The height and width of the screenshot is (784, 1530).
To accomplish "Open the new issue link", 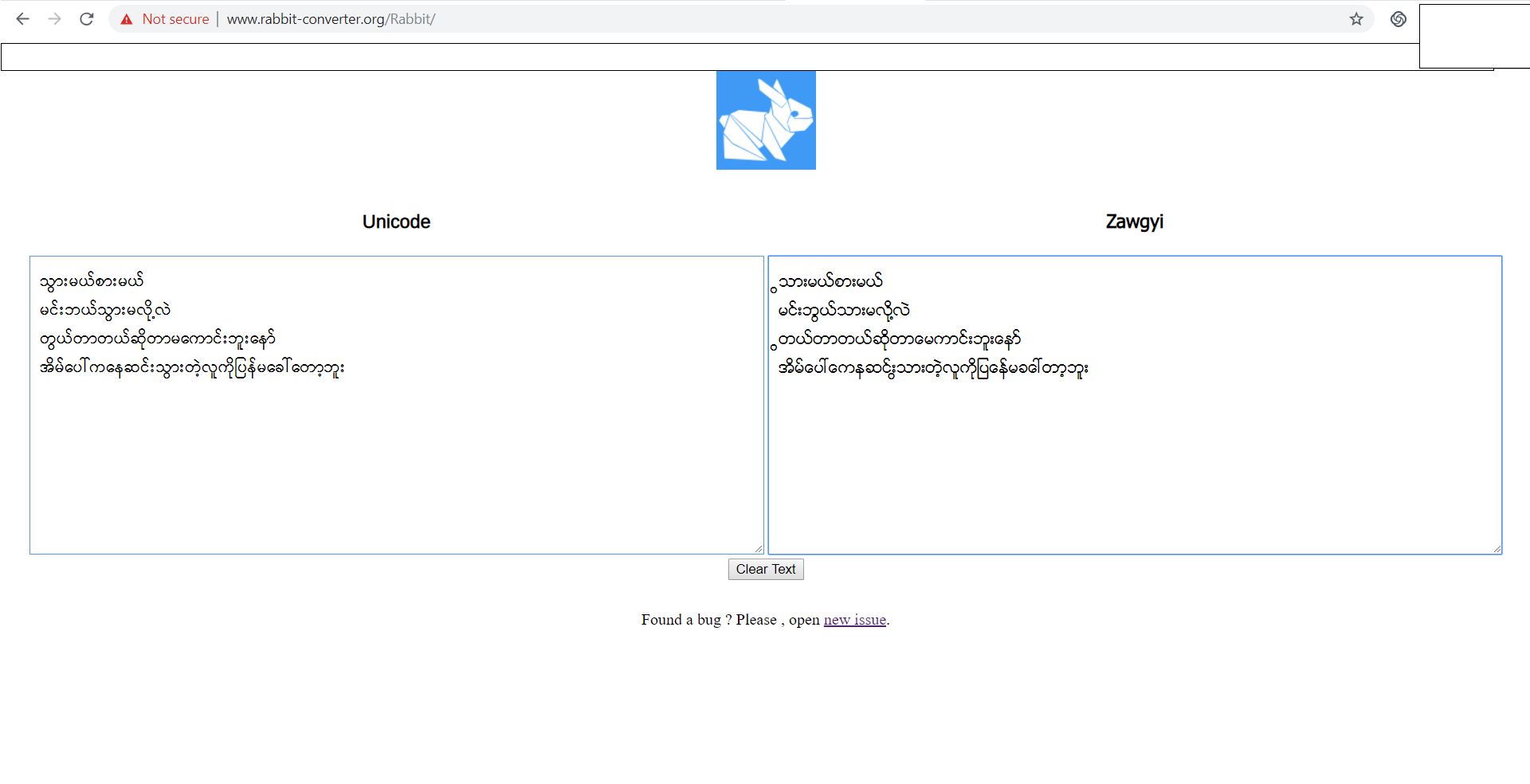I will 854,620.
